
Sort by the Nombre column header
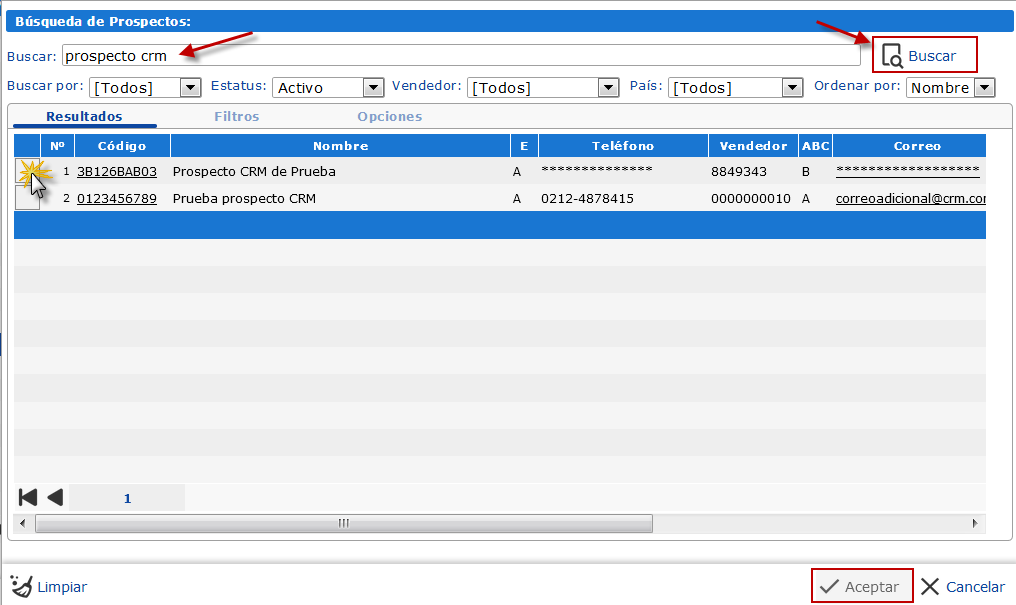pos(340,146)
